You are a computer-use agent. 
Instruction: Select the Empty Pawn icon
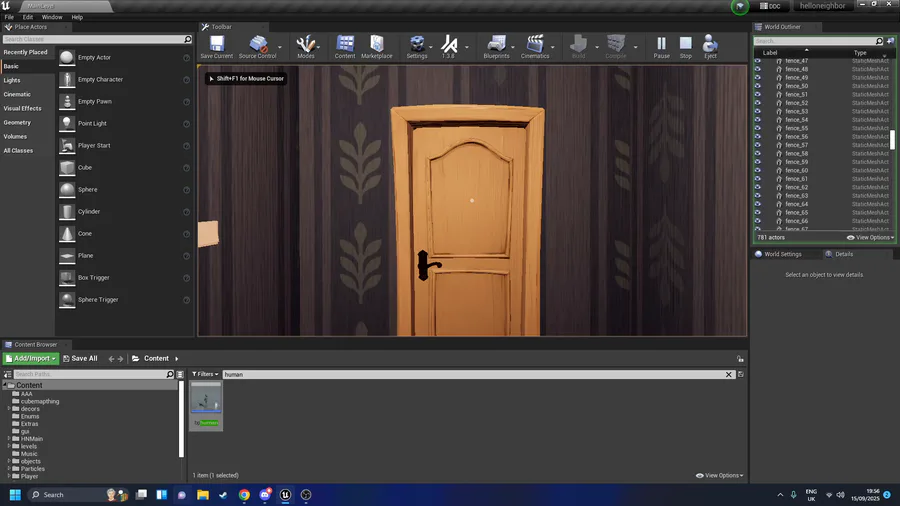pos(67,102)
